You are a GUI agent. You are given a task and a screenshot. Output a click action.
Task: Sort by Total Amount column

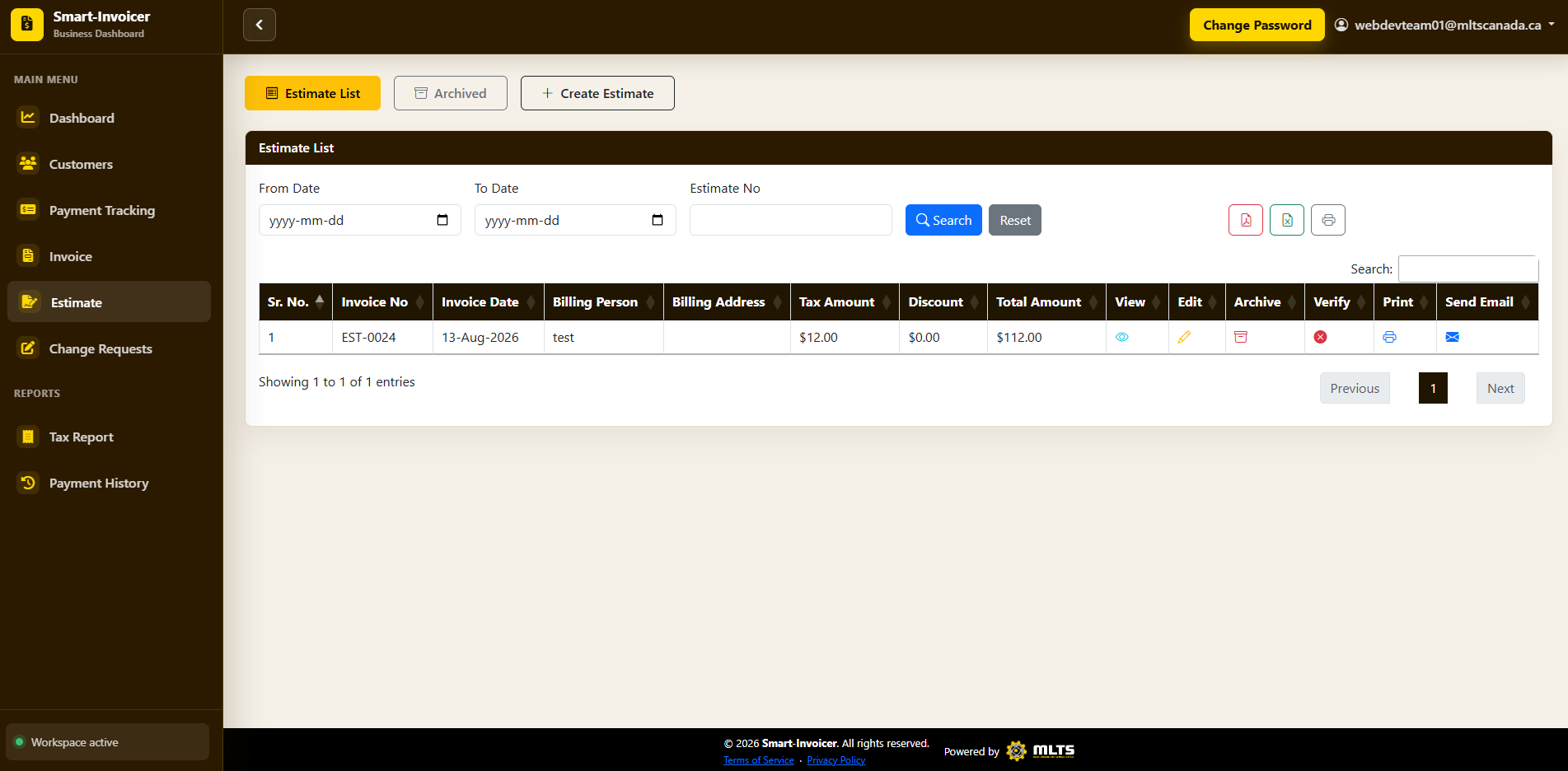click(x=1047, y=301)
